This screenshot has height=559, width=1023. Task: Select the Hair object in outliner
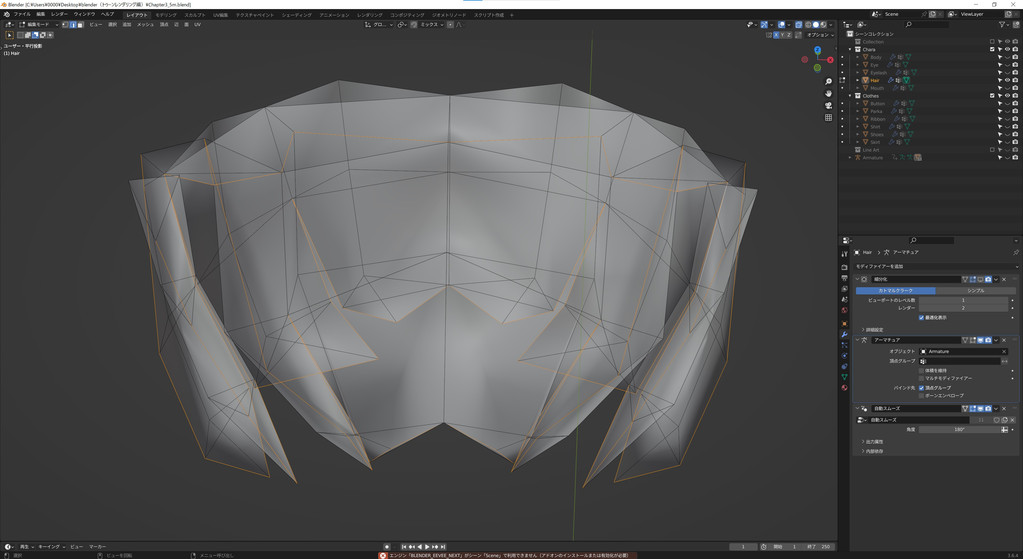click(875, 80)
